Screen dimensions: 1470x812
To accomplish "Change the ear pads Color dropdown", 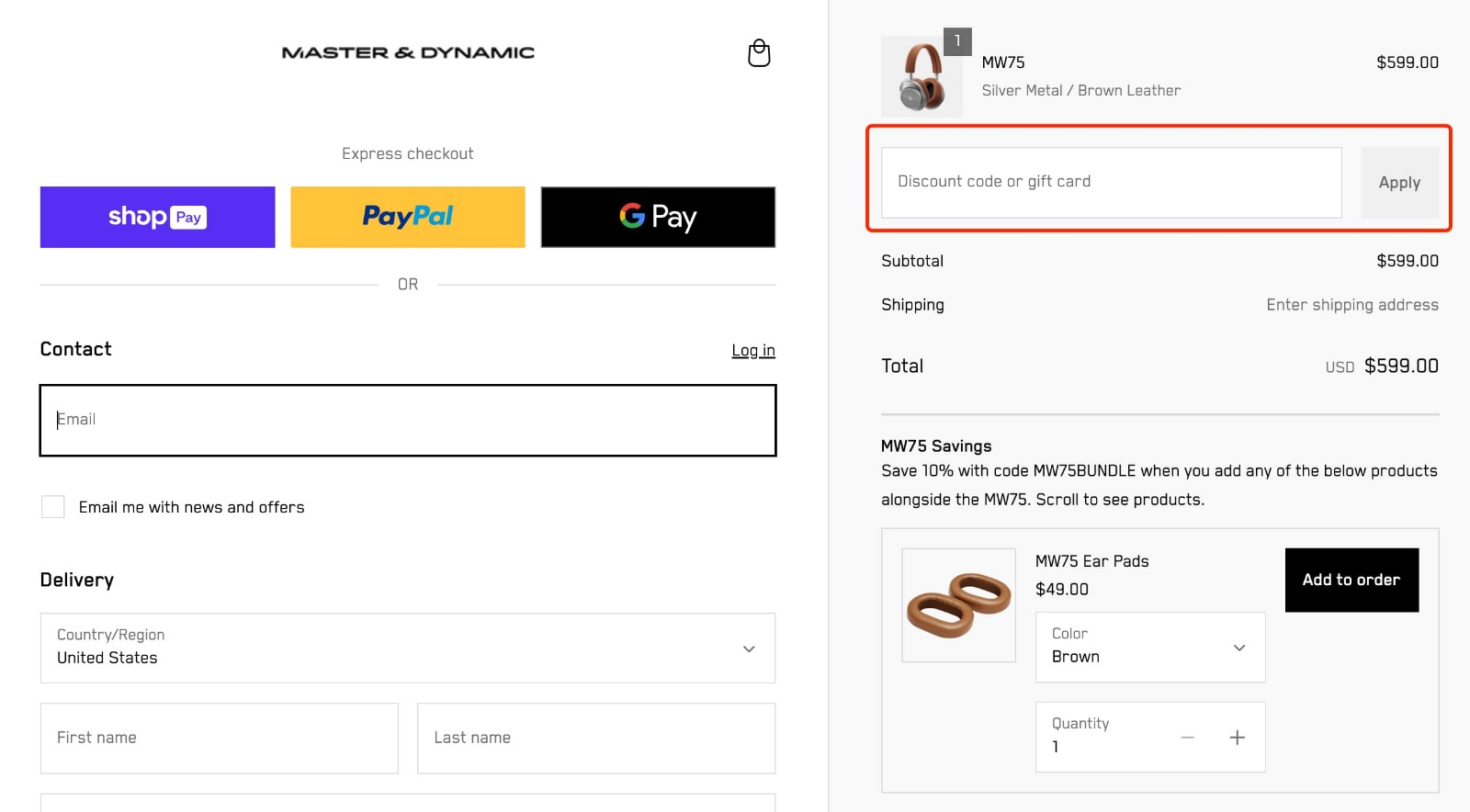I will coord(1148,647).
